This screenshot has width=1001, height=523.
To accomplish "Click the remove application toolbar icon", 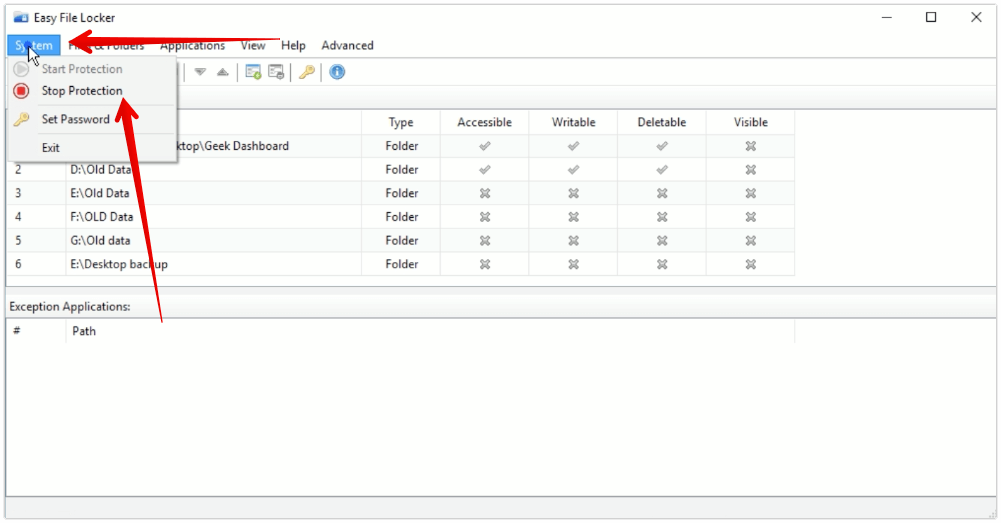I will click(x=276, y=72).
